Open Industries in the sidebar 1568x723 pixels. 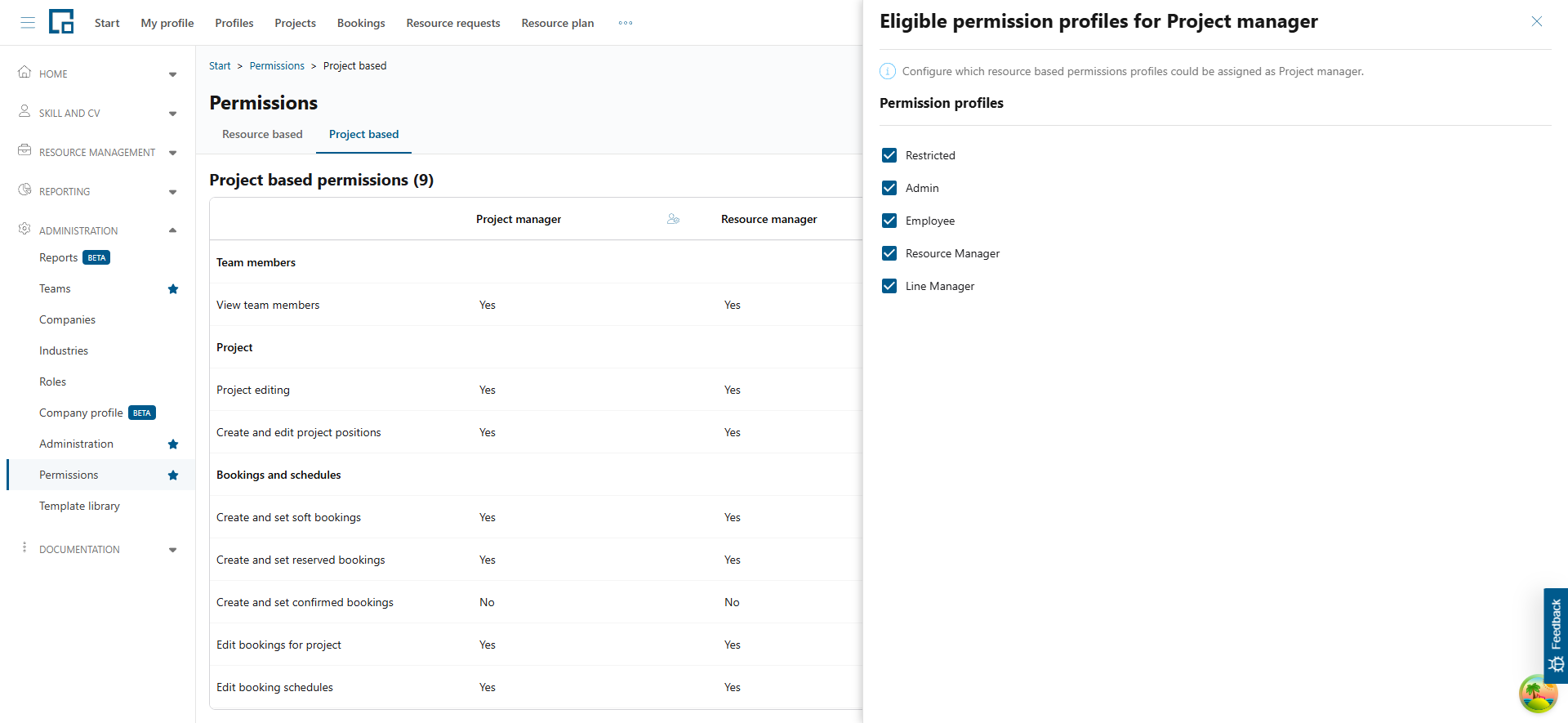point(64,350)
